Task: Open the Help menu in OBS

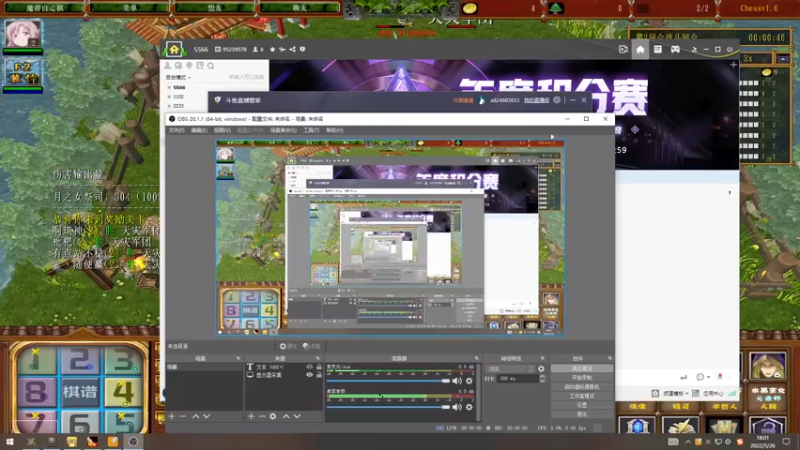Action: click(x=335, y=131)
